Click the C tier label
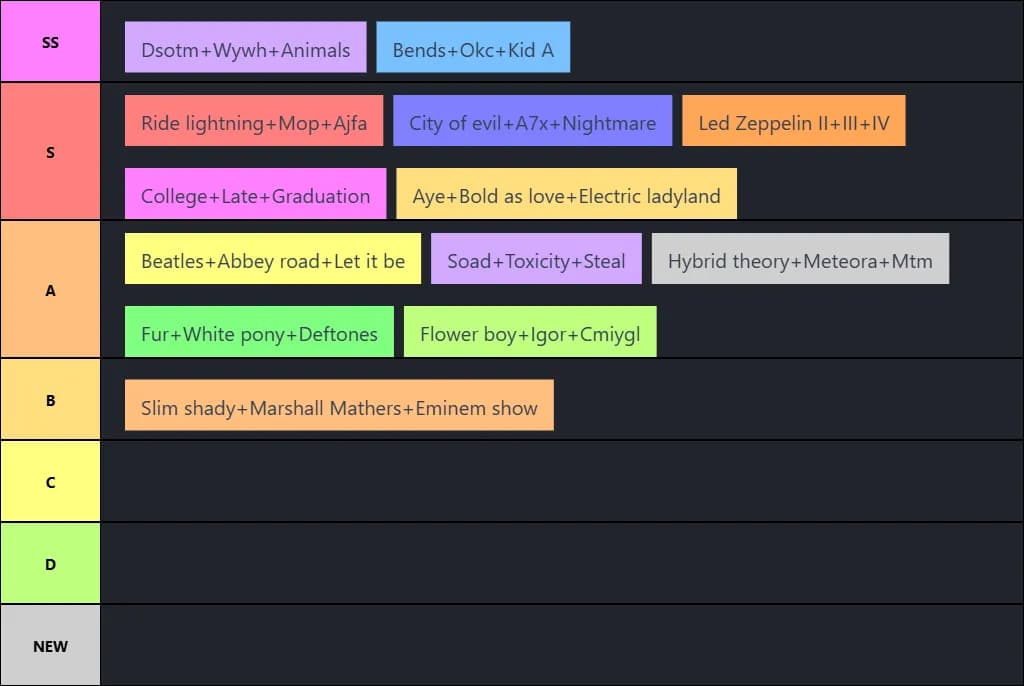Screen dimensions: 1024x686 [x=50, y=482]
